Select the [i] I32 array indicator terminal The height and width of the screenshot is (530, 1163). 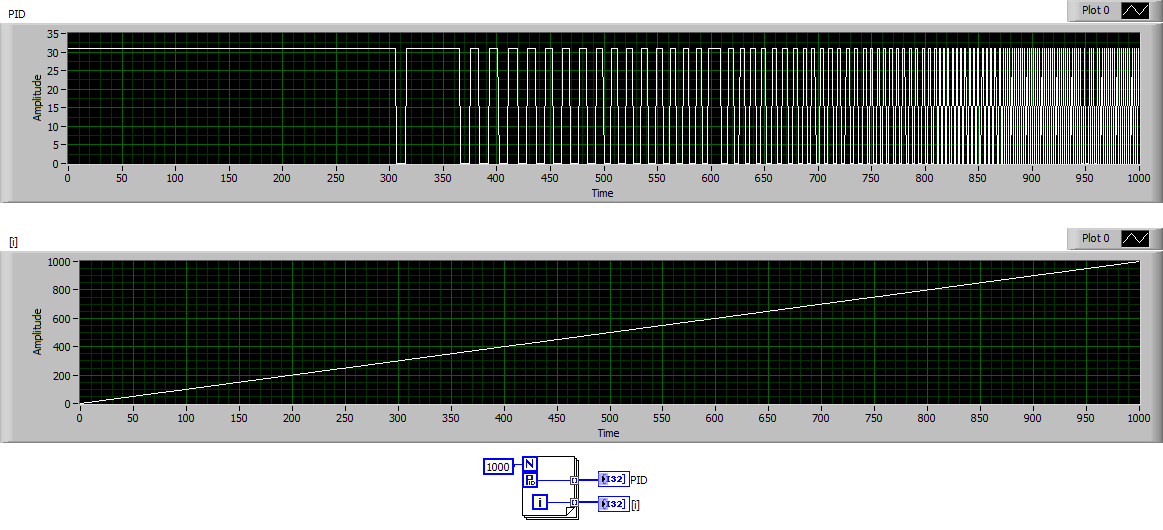613,504
